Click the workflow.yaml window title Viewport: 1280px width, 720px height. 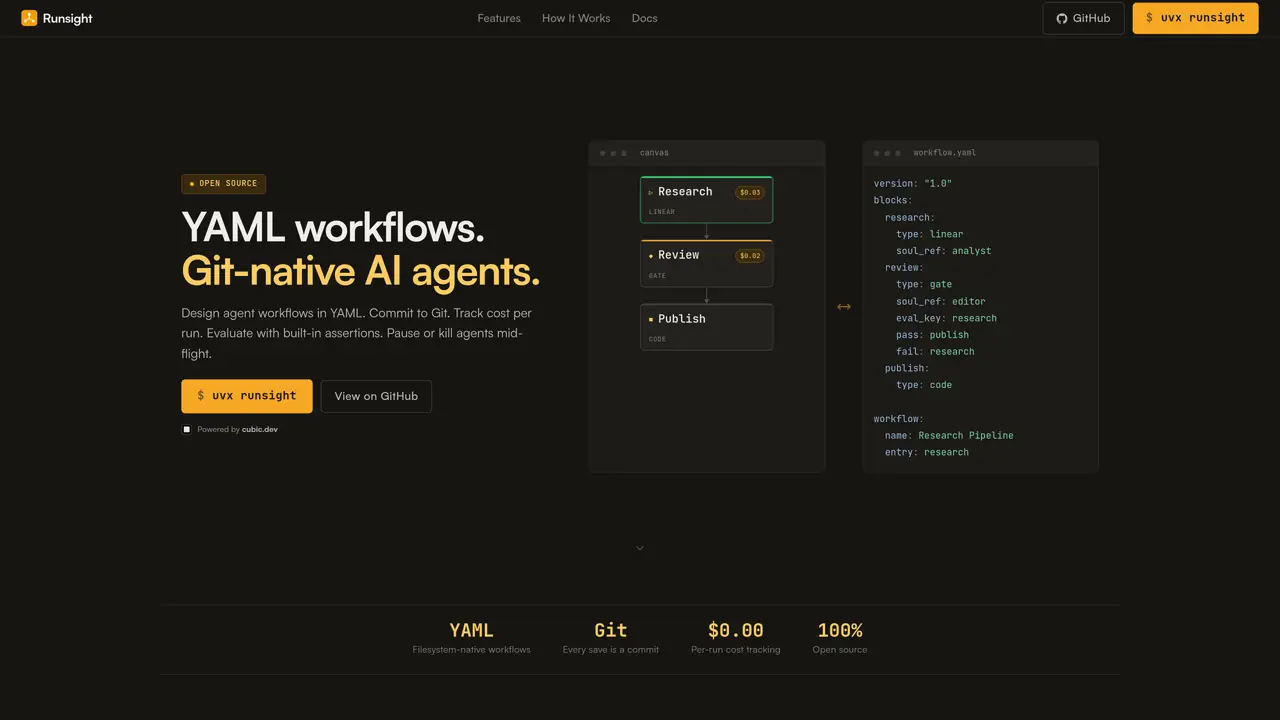click(x=944, y=153)
